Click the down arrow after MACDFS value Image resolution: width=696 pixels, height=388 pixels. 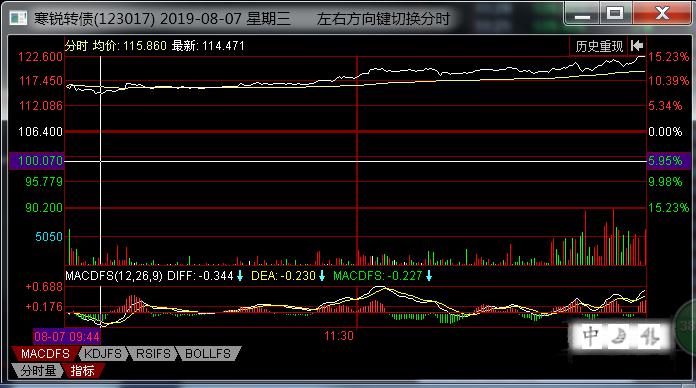[x=429, y=276]
